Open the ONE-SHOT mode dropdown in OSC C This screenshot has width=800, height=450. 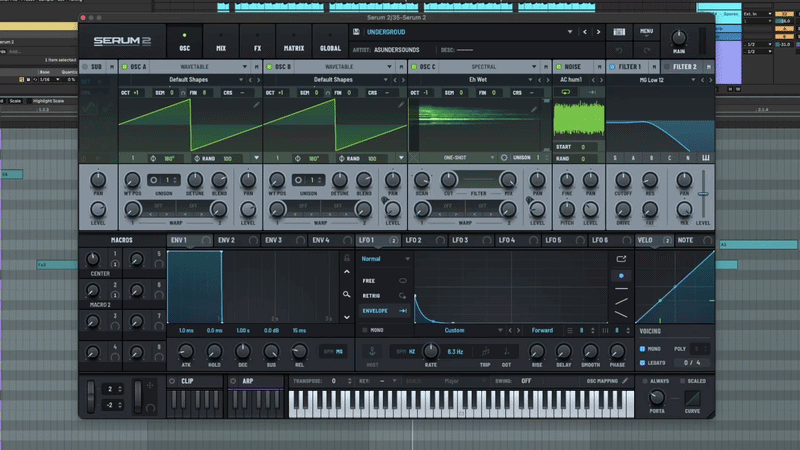(x=492, y=158)
